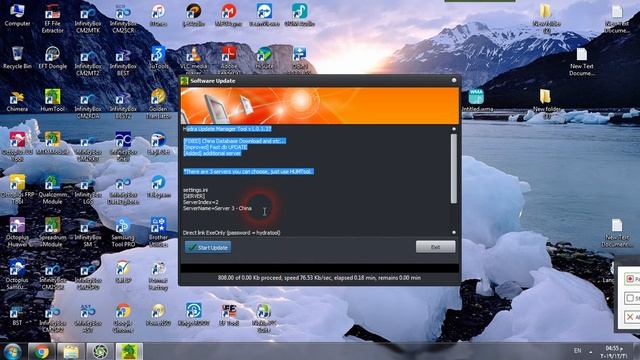640x360 pixels.
Task: Open File Explorer from the taskbar
Action: click(x=71, y=351)
